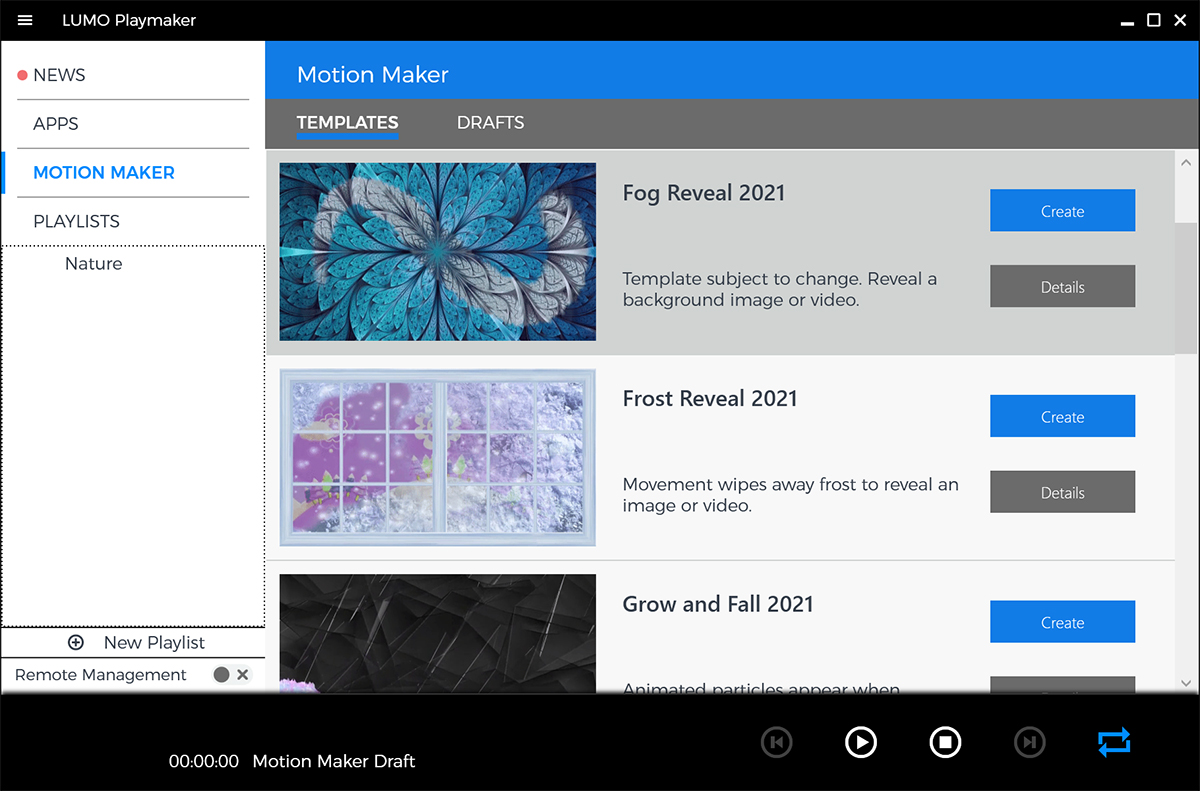Click the Motion Maker header title
Screen dimensions: 1200x791
(x=373, y=75)
